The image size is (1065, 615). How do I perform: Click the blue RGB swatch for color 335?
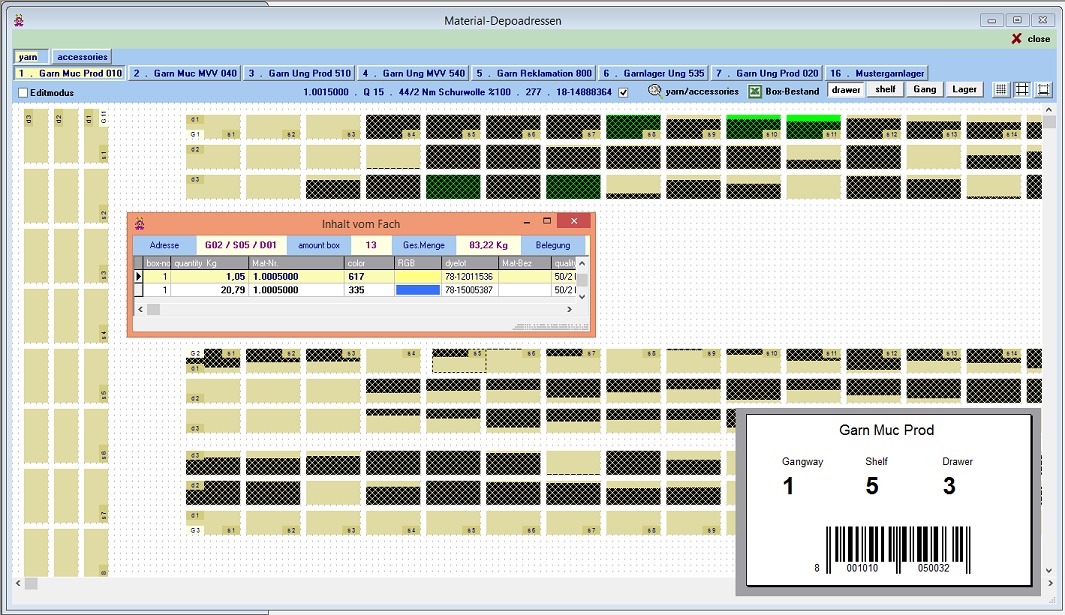pyautogui.click(x=417, y=290)
